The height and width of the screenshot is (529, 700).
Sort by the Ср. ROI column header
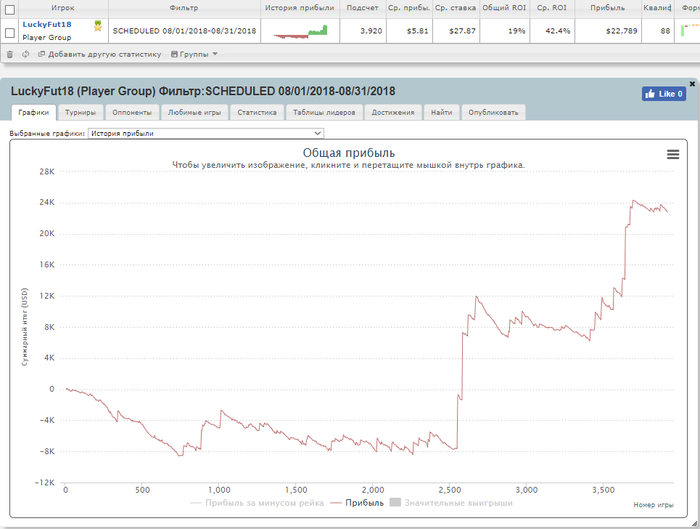pos(552,8)
